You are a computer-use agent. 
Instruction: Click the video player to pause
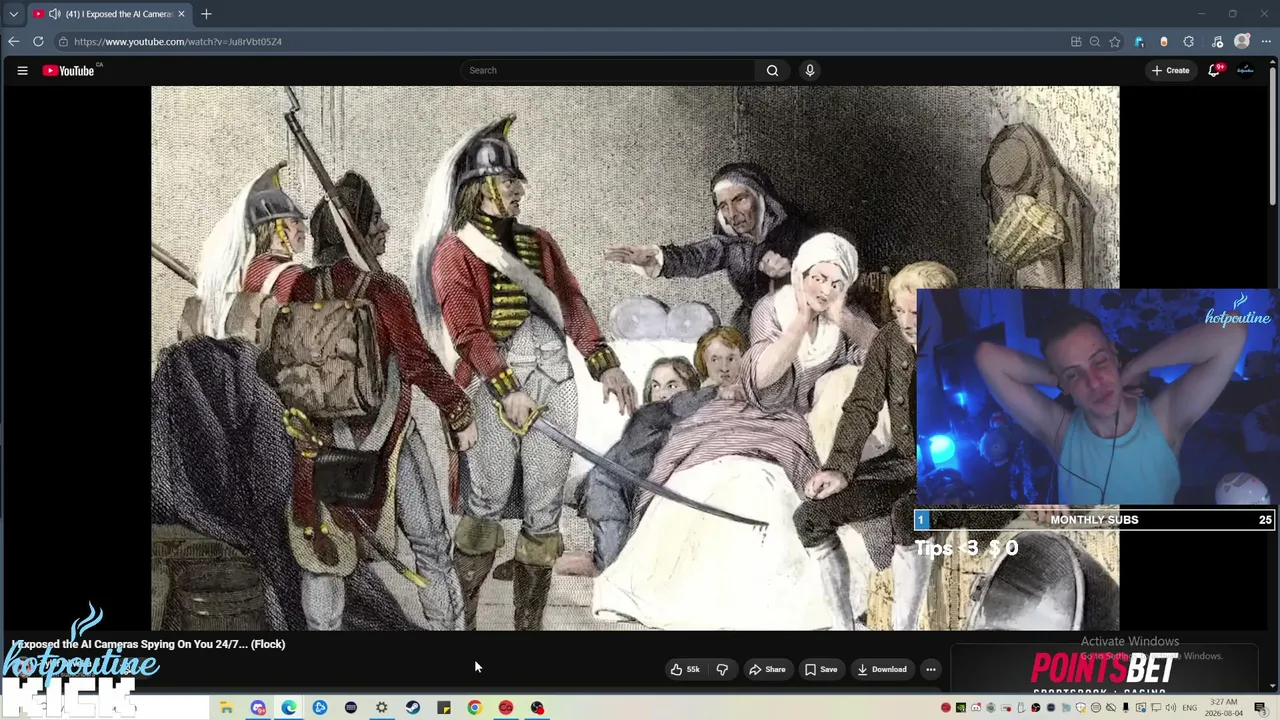[635, 358]
